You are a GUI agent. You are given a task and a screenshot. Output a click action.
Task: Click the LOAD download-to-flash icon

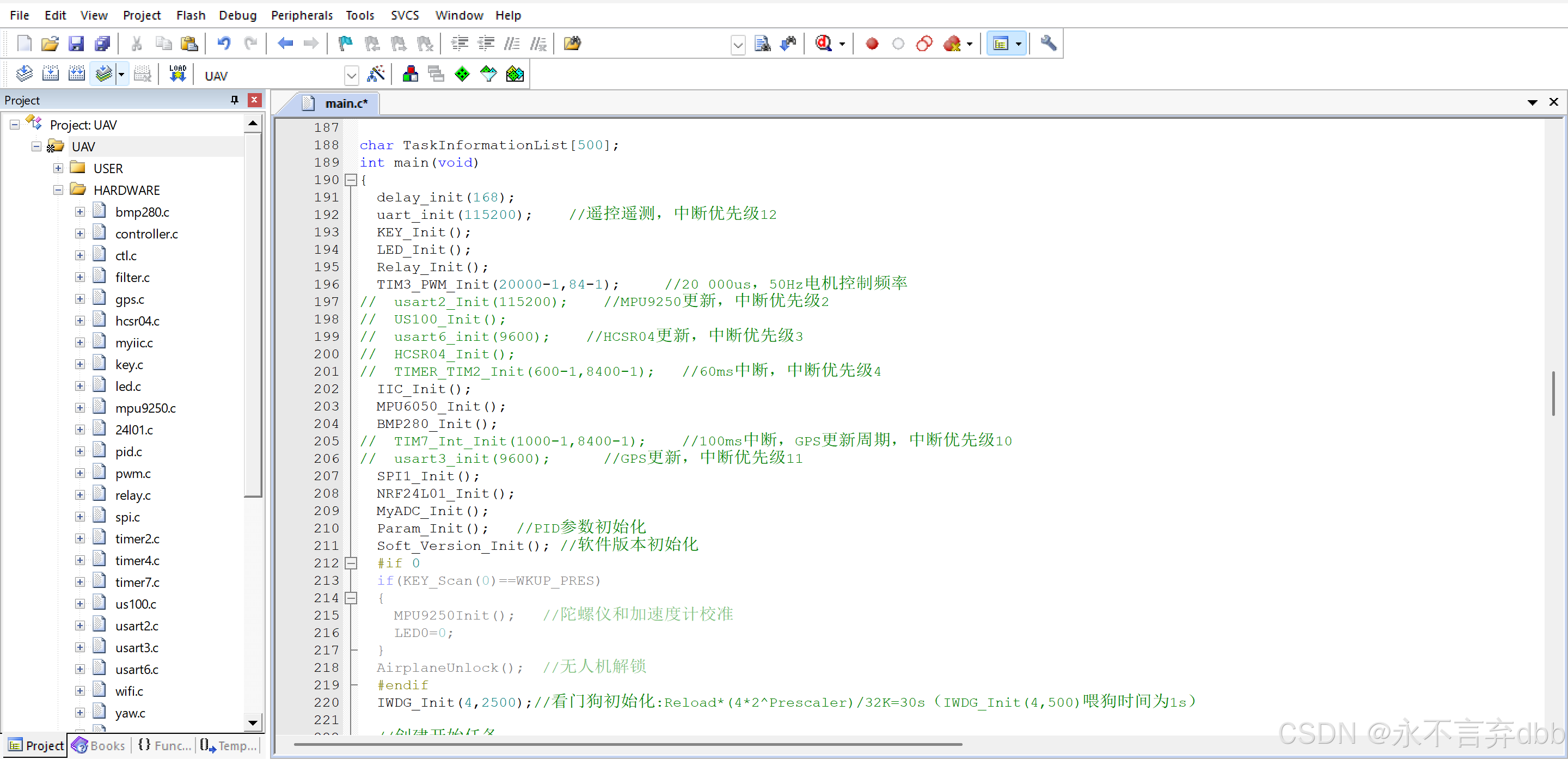(177, 74)
